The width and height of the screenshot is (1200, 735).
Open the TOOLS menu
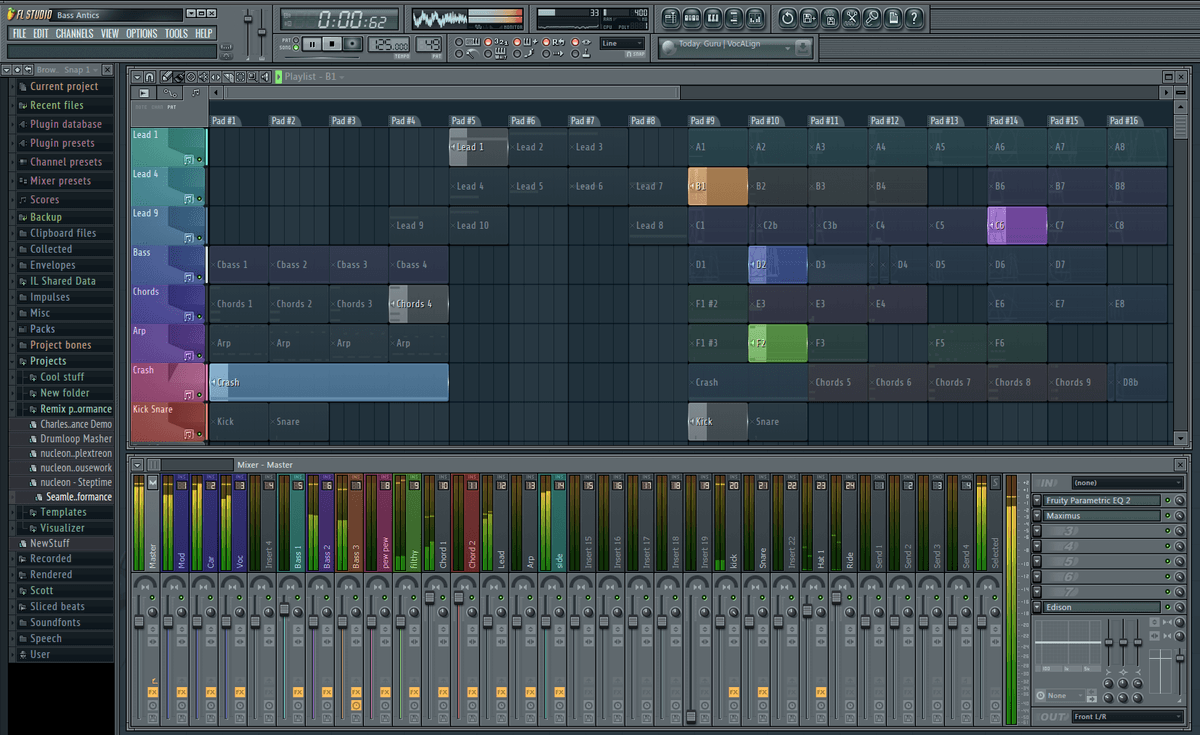click(x=177, y=32)
